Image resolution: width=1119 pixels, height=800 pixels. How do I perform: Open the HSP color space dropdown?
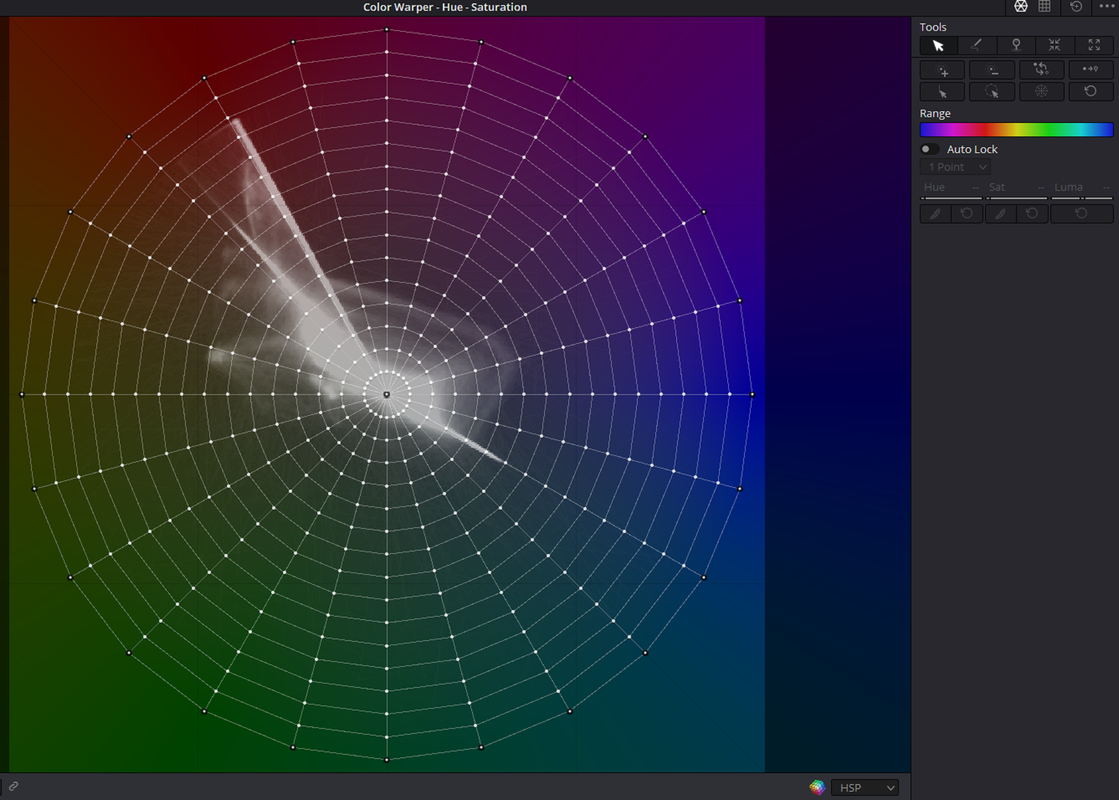864,788
